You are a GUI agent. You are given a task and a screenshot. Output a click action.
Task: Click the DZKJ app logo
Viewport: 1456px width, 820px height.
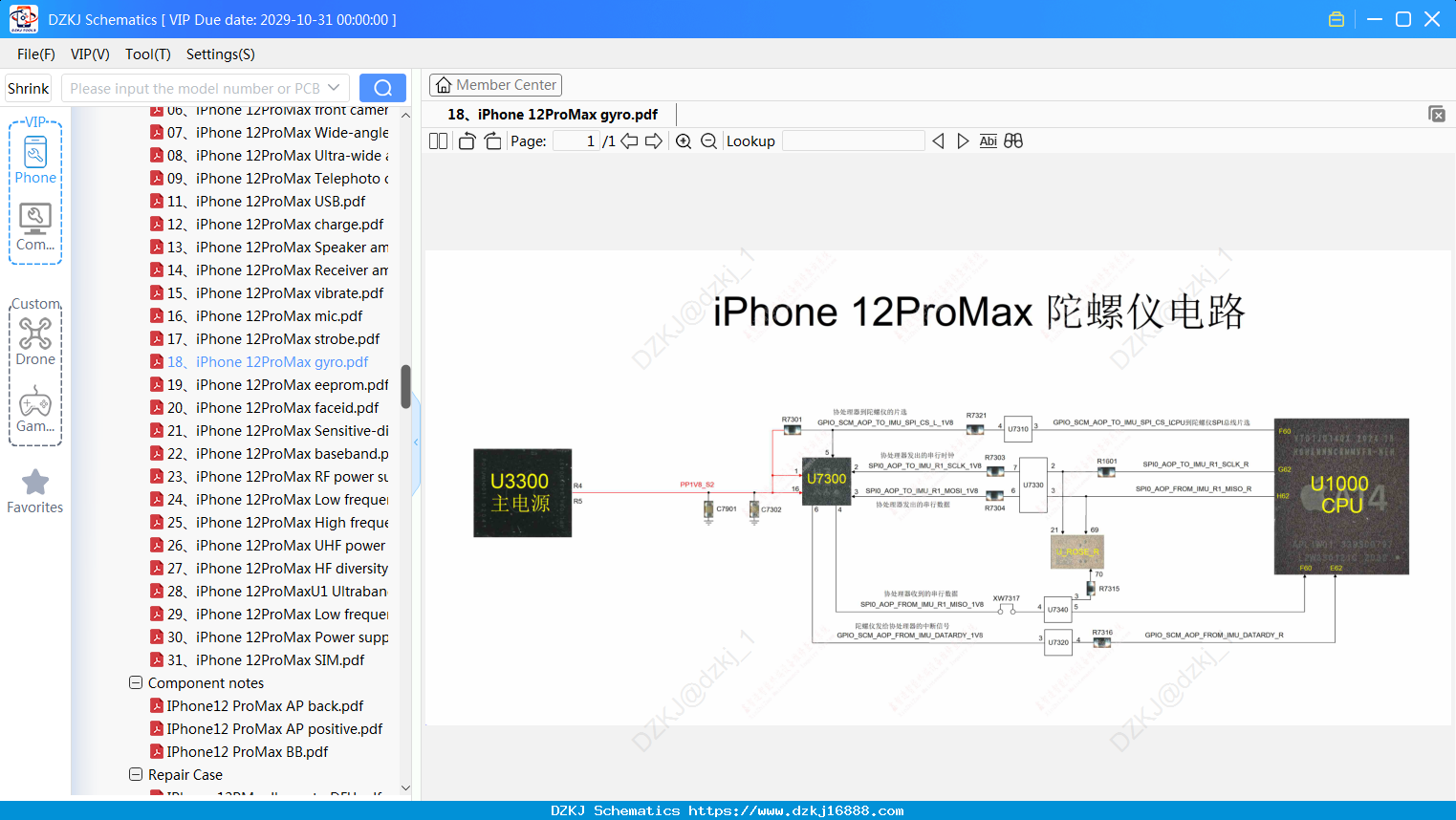click(23, 19)
